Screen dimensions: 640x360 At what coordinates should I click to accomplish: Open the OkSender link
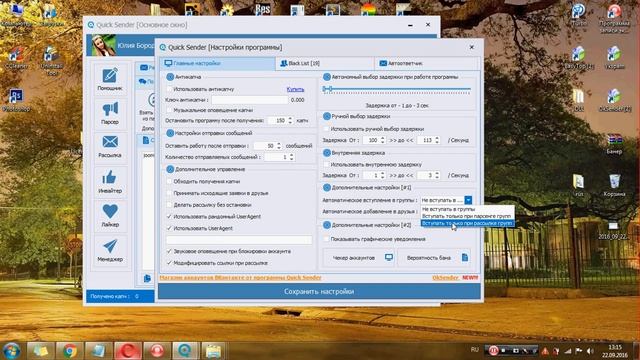[445, 278]
